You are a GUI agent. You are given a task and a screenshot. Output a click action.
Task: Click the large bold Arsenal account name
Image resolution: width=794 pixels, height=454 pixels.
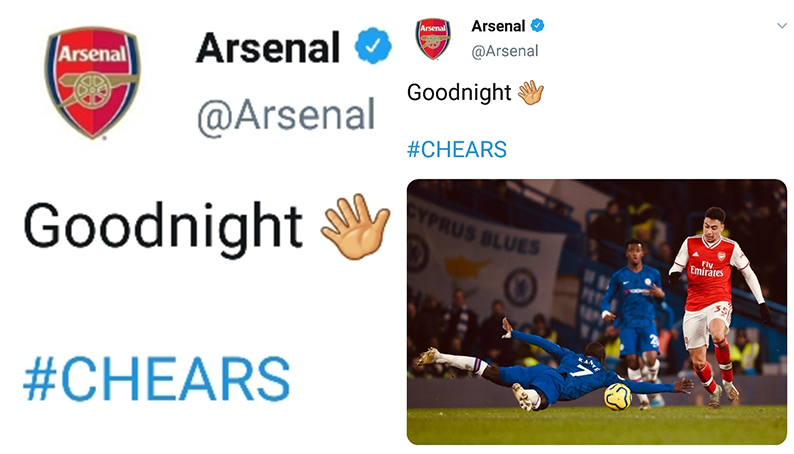tap(268, 48)
